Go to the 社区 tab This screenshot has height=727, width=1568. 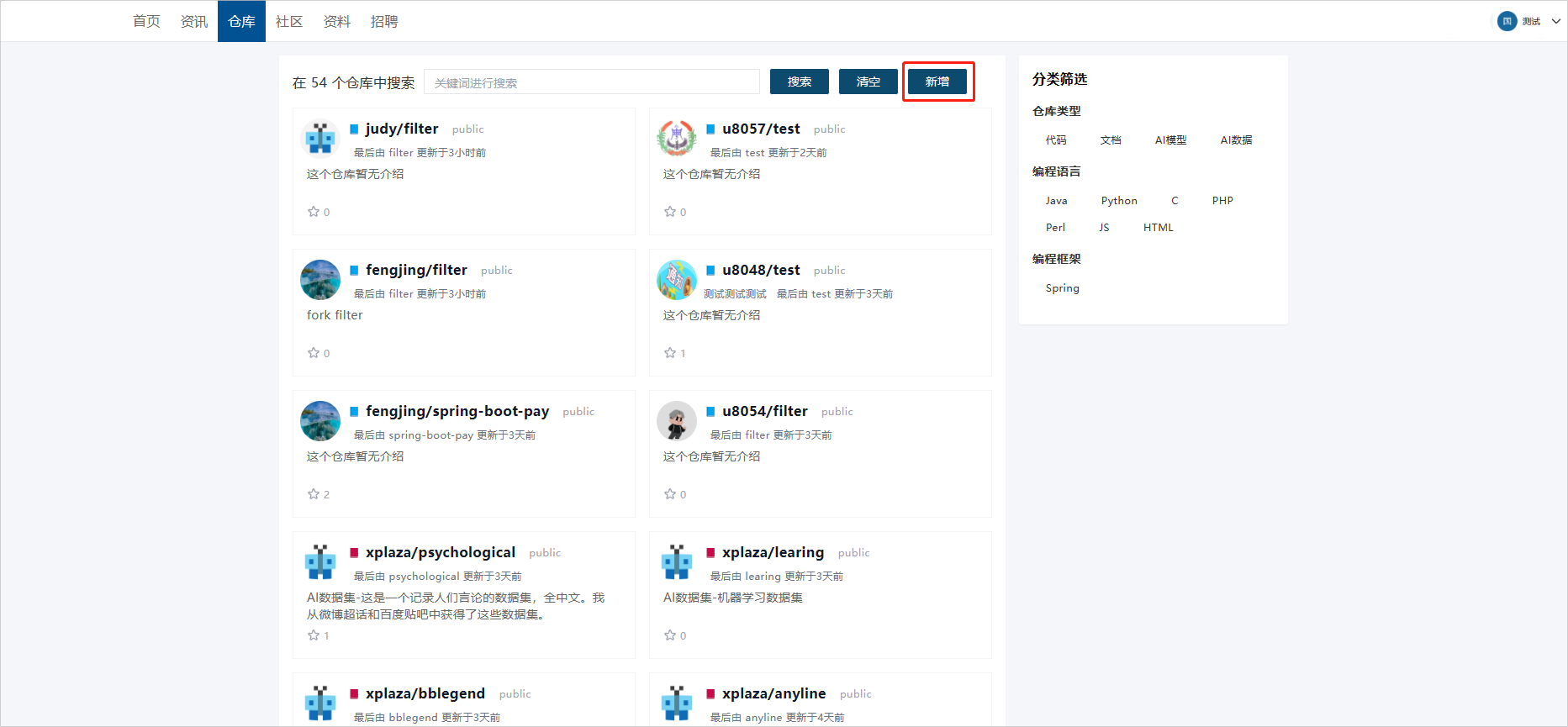click(289, 22)
